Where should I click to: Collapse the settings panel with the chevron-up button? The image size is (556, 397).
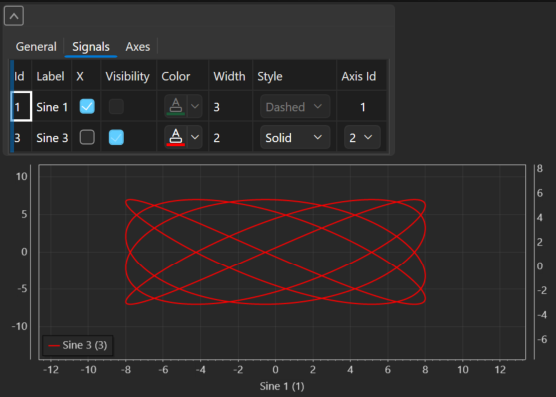14,16
